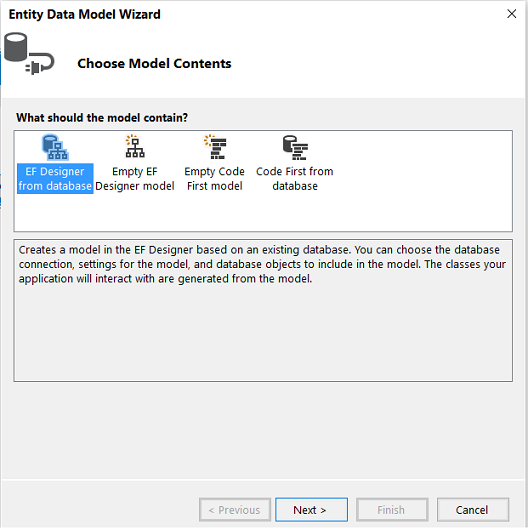The image size is (528, 530).
Task: Click the 'Empty Code First model' label
Action: click(x=215, y=178)
